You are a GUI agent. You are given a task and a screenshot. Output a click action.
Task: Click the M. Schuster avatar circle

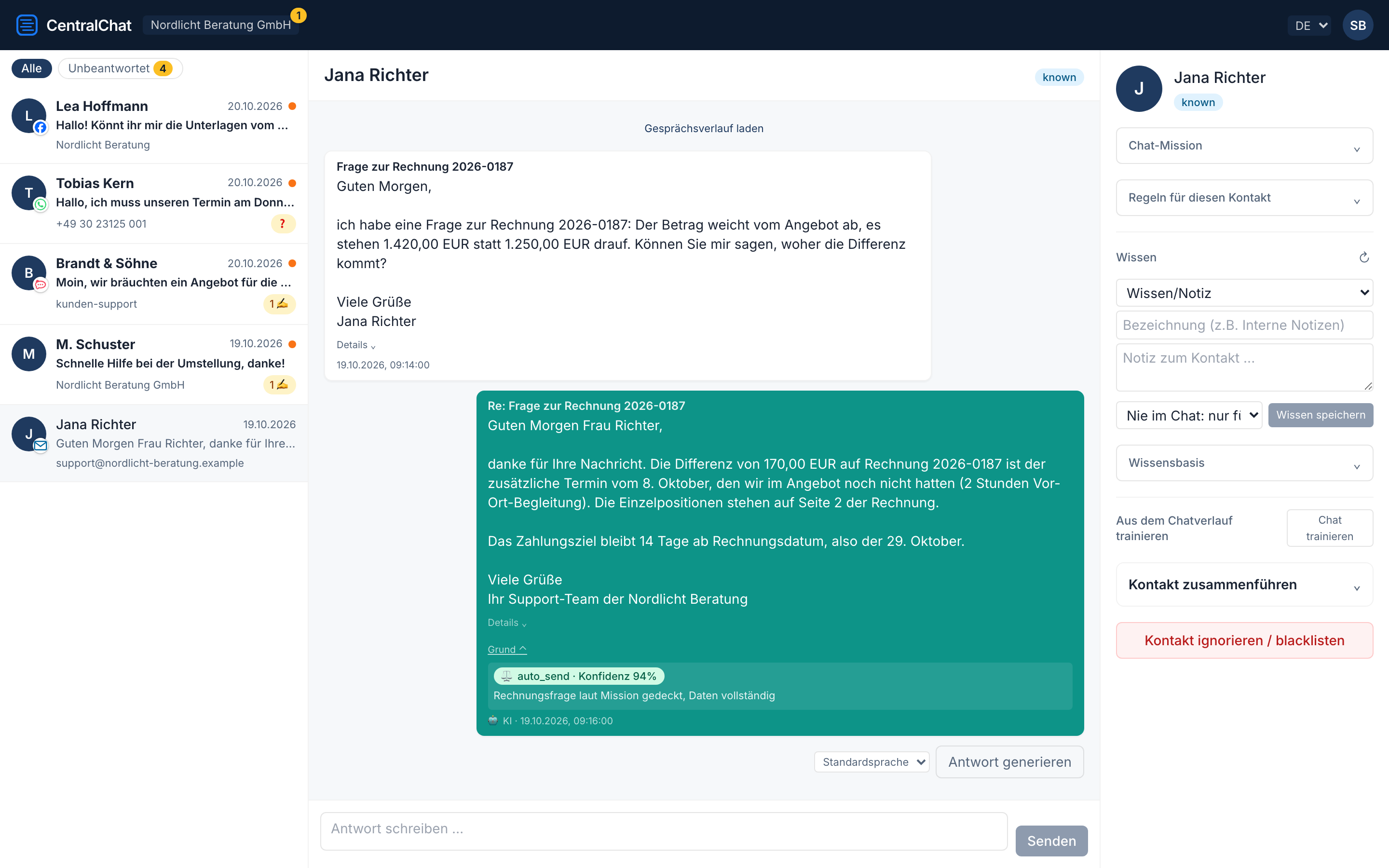[29, 353]
